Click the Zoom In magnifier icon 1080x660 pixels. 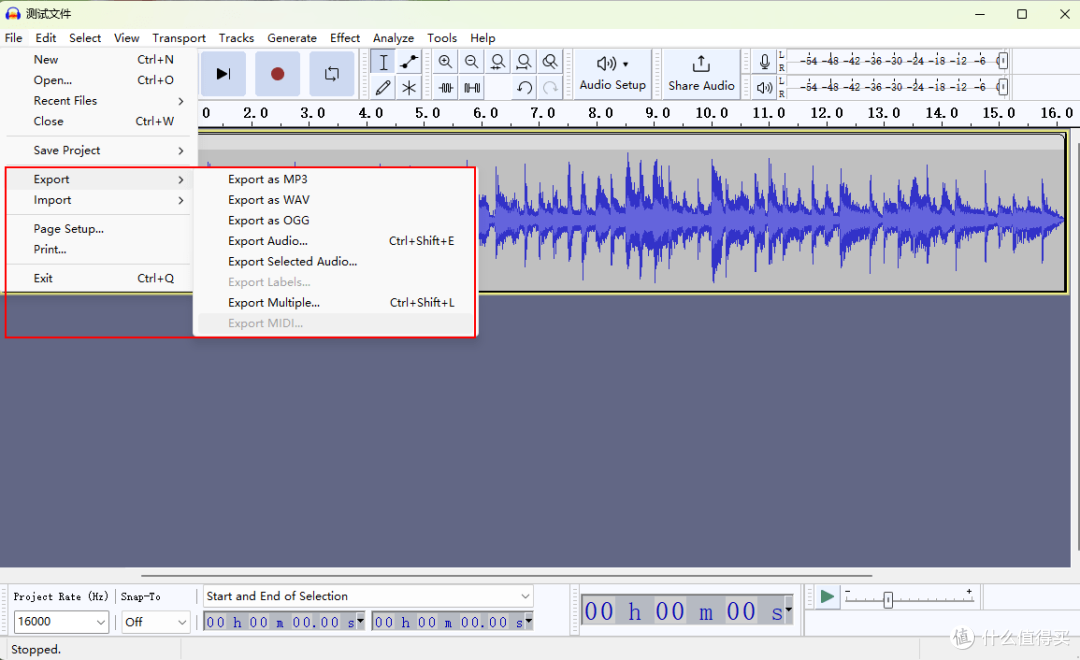446,62
